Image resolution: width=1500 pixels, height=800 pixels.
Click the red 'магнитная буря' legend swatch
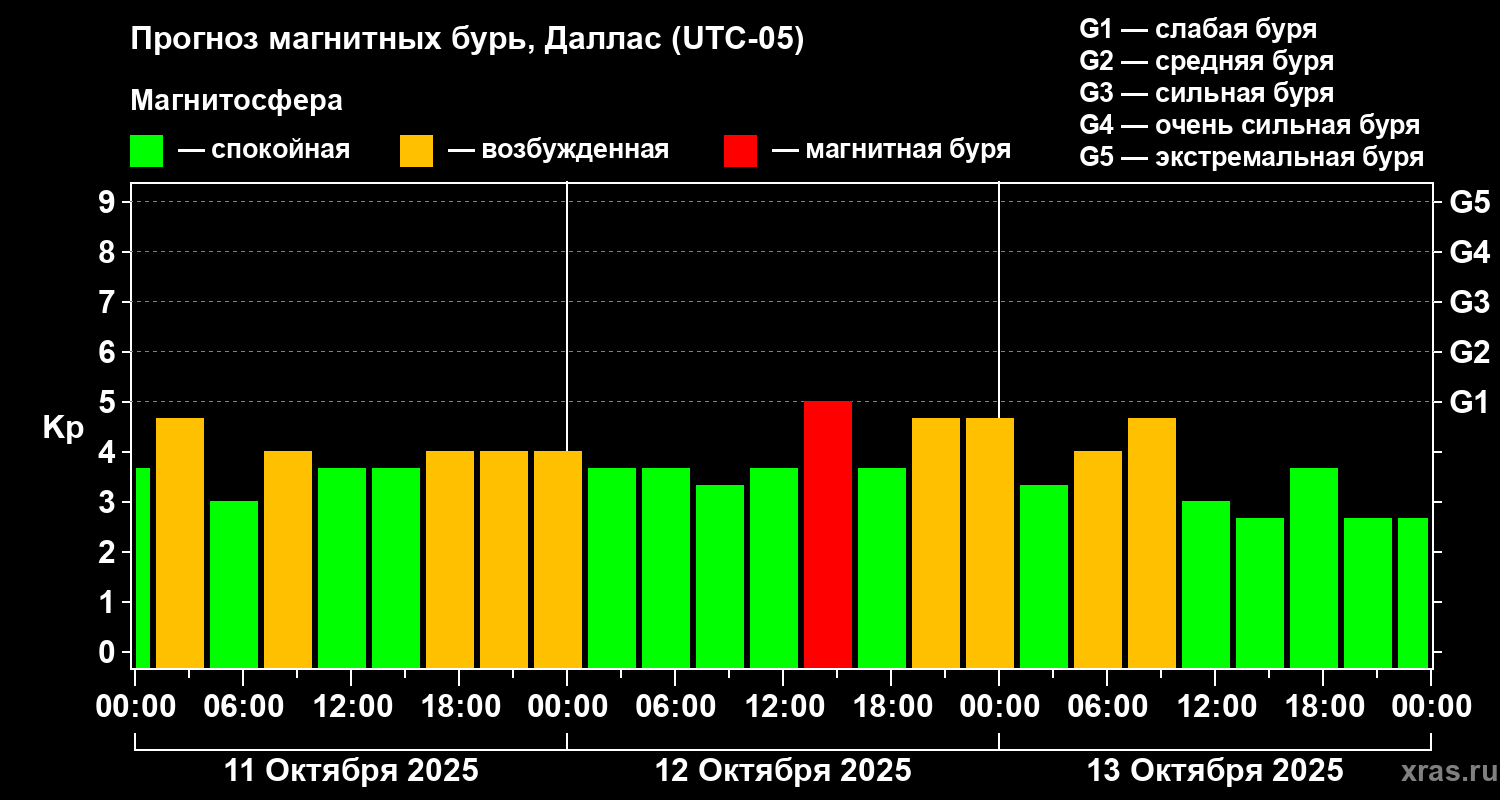tap(740, 151)
